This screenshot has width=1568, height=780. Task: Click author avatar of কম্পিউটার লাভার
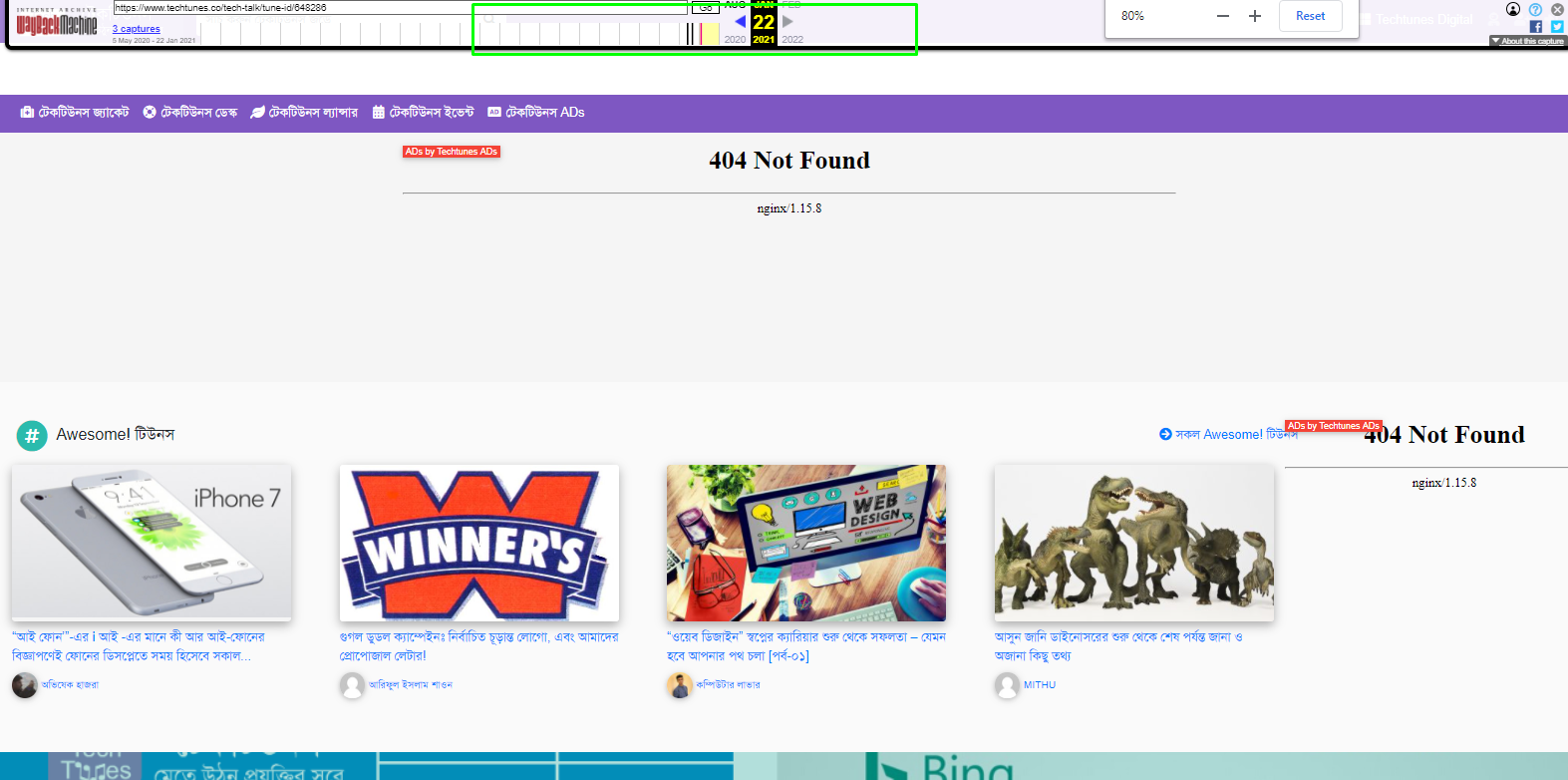click(680, 685)
